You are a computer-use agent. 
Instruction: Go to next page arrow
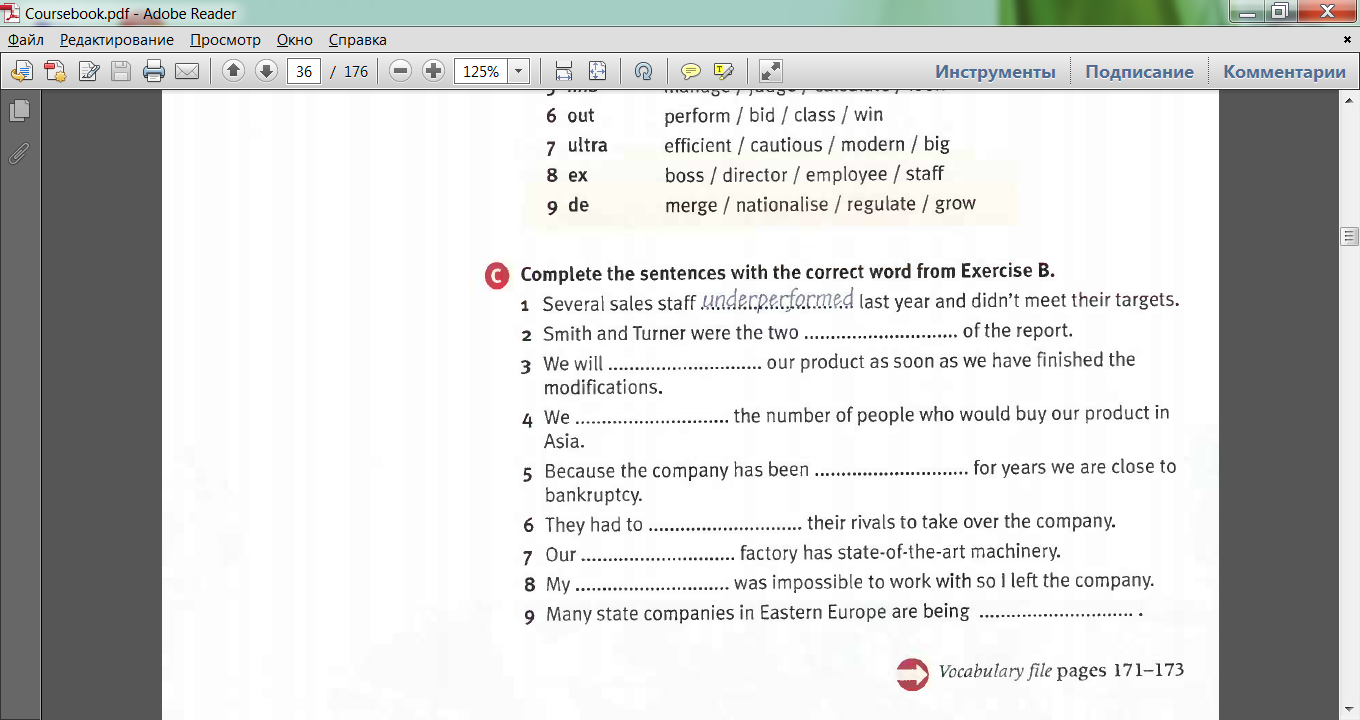point(266,71)
